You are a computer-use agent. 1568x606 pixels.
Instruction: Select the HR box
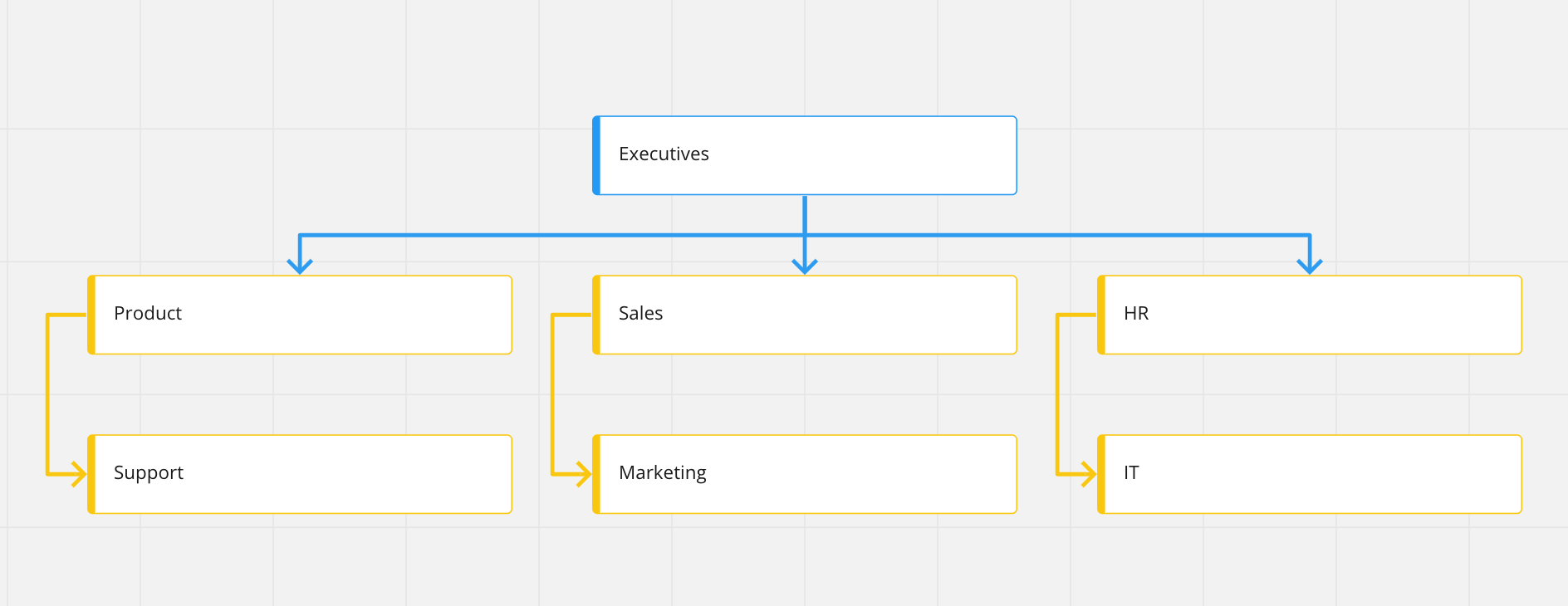coord(1309,315)
